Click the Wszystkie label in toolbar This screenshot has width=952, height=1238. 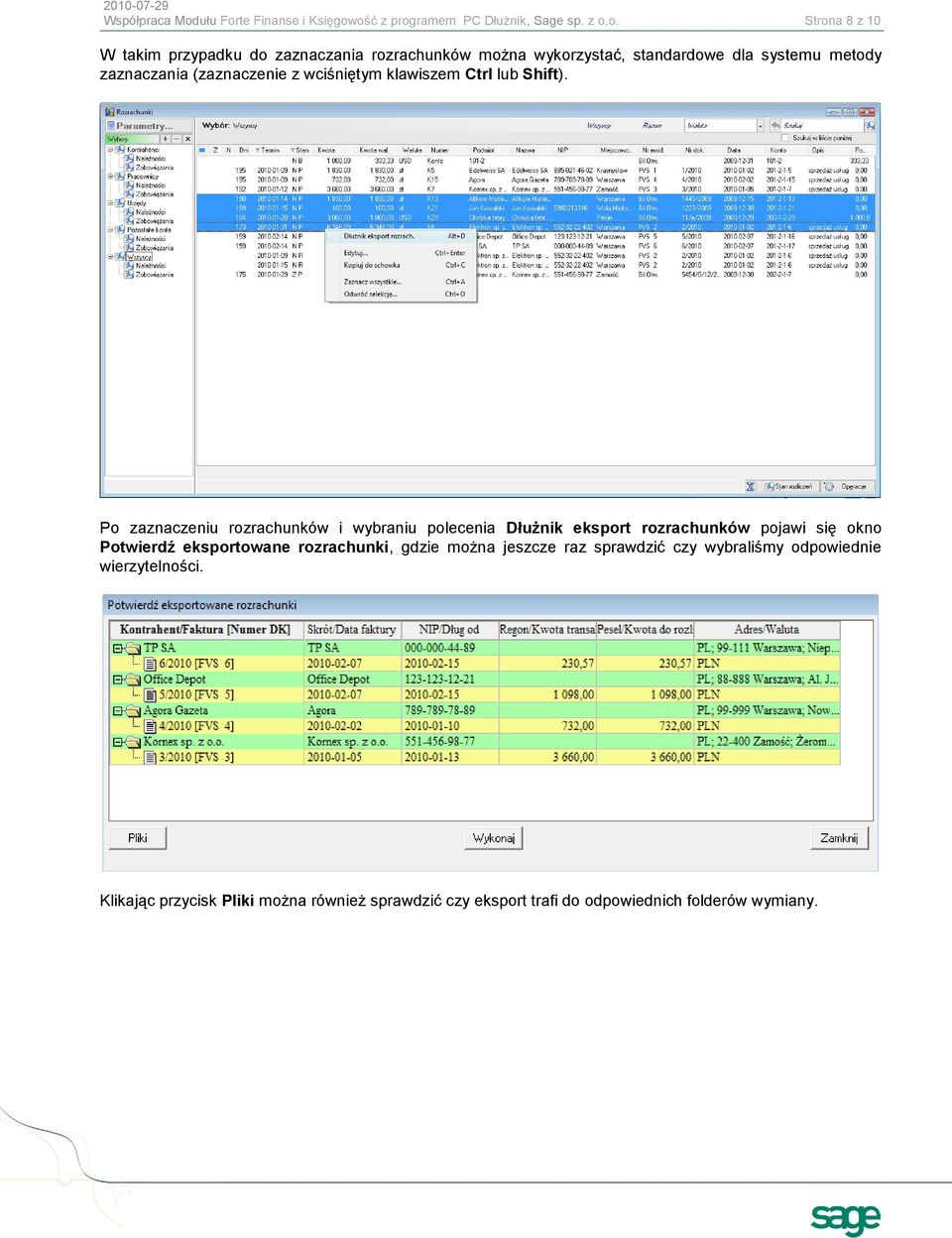pos(599,126)
